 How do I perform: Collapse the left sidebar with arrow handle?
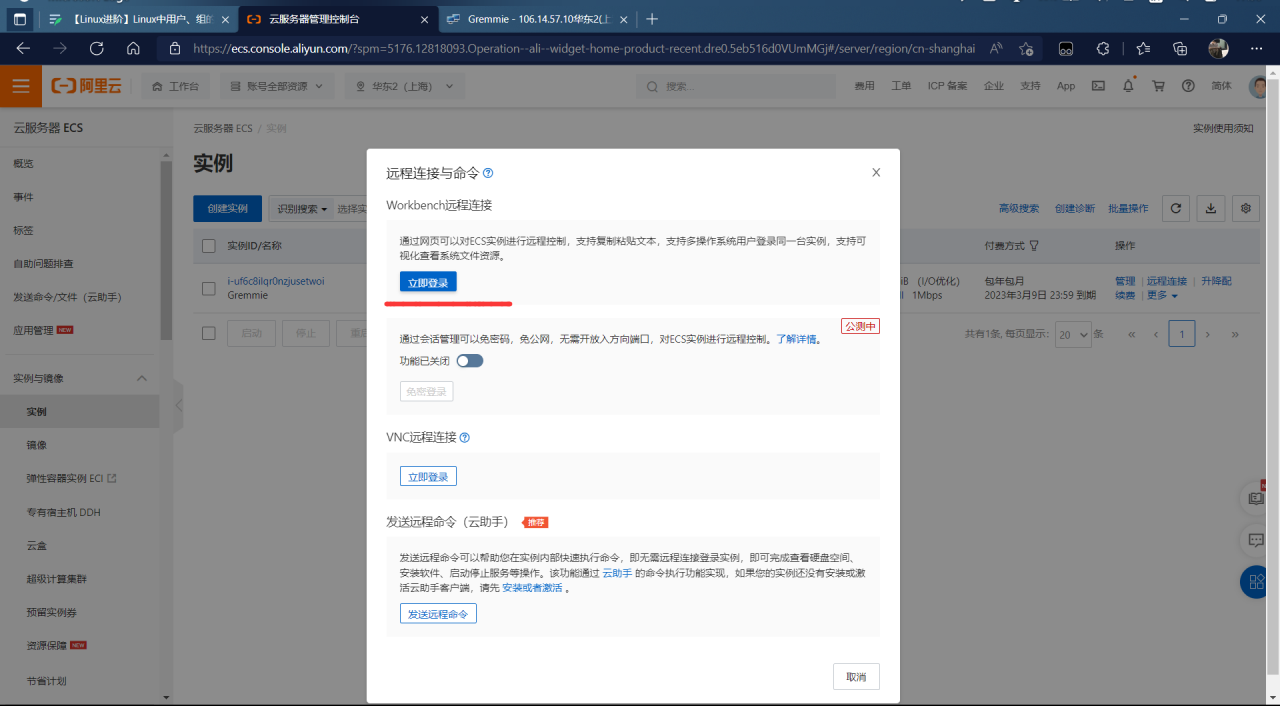pos(178,406)
